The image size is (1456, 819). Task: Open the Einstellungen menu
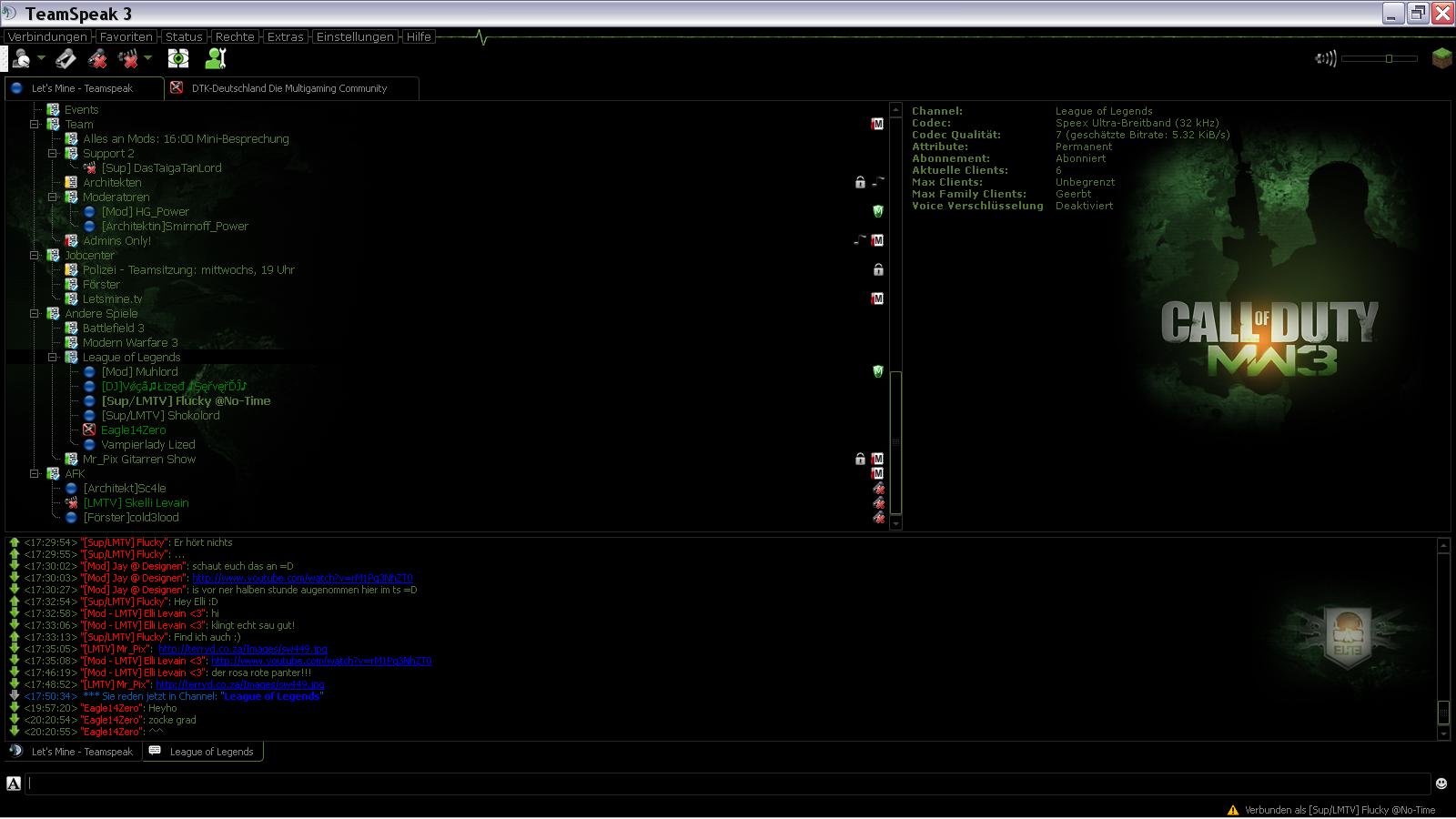[x=355, y=37]
